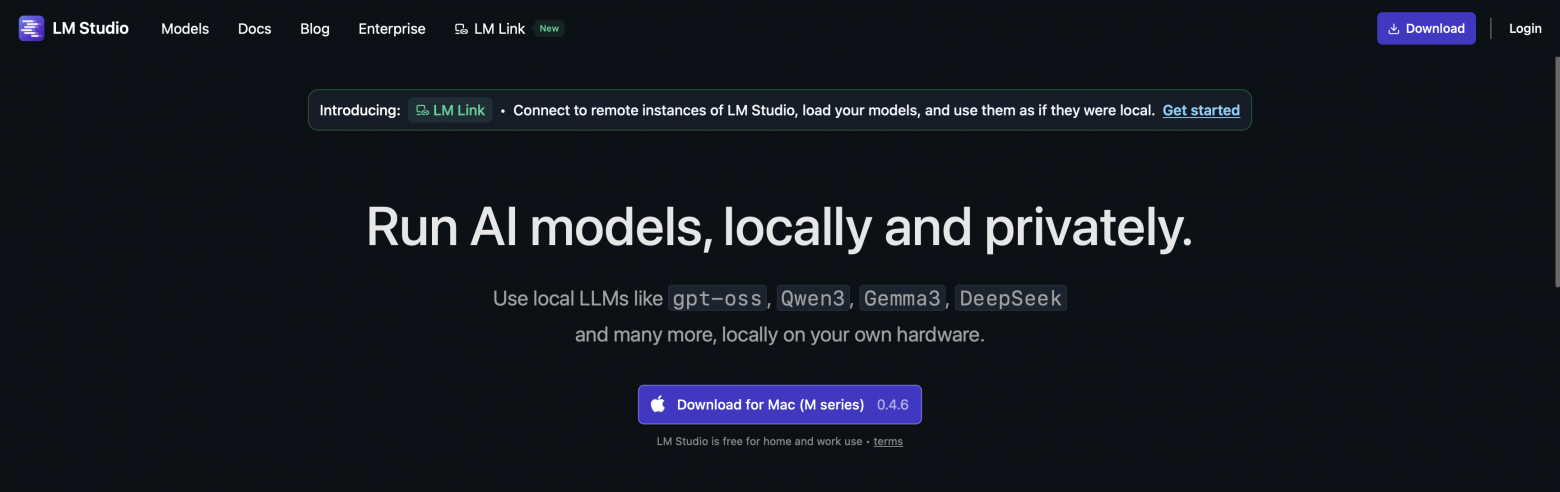Click the LM Studio brand name
The height and width of the screenshot is (492, 1560).
click(x=90, y=28)
